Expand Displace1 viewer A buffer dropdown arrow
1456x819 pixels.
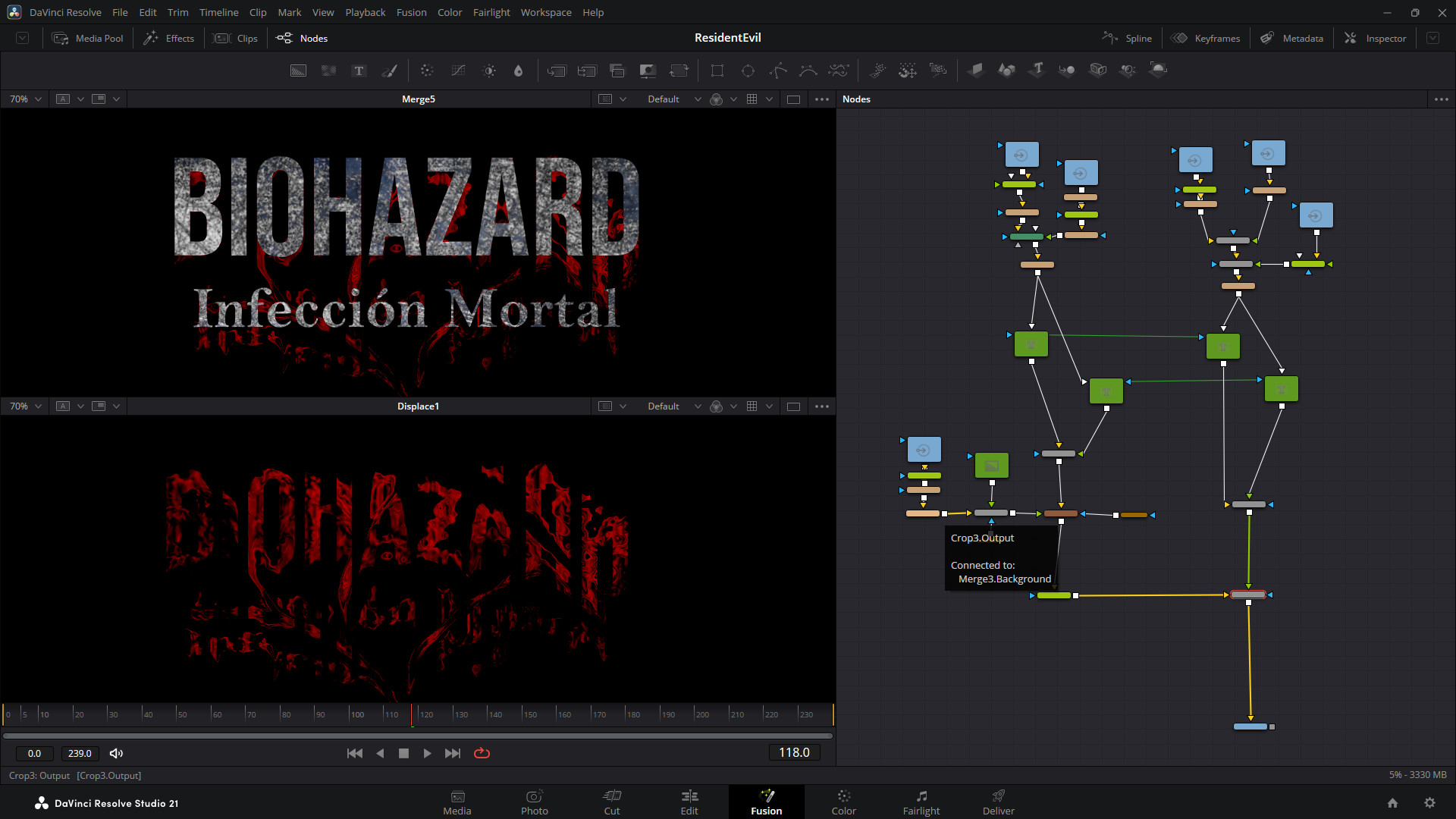[80, 406]
